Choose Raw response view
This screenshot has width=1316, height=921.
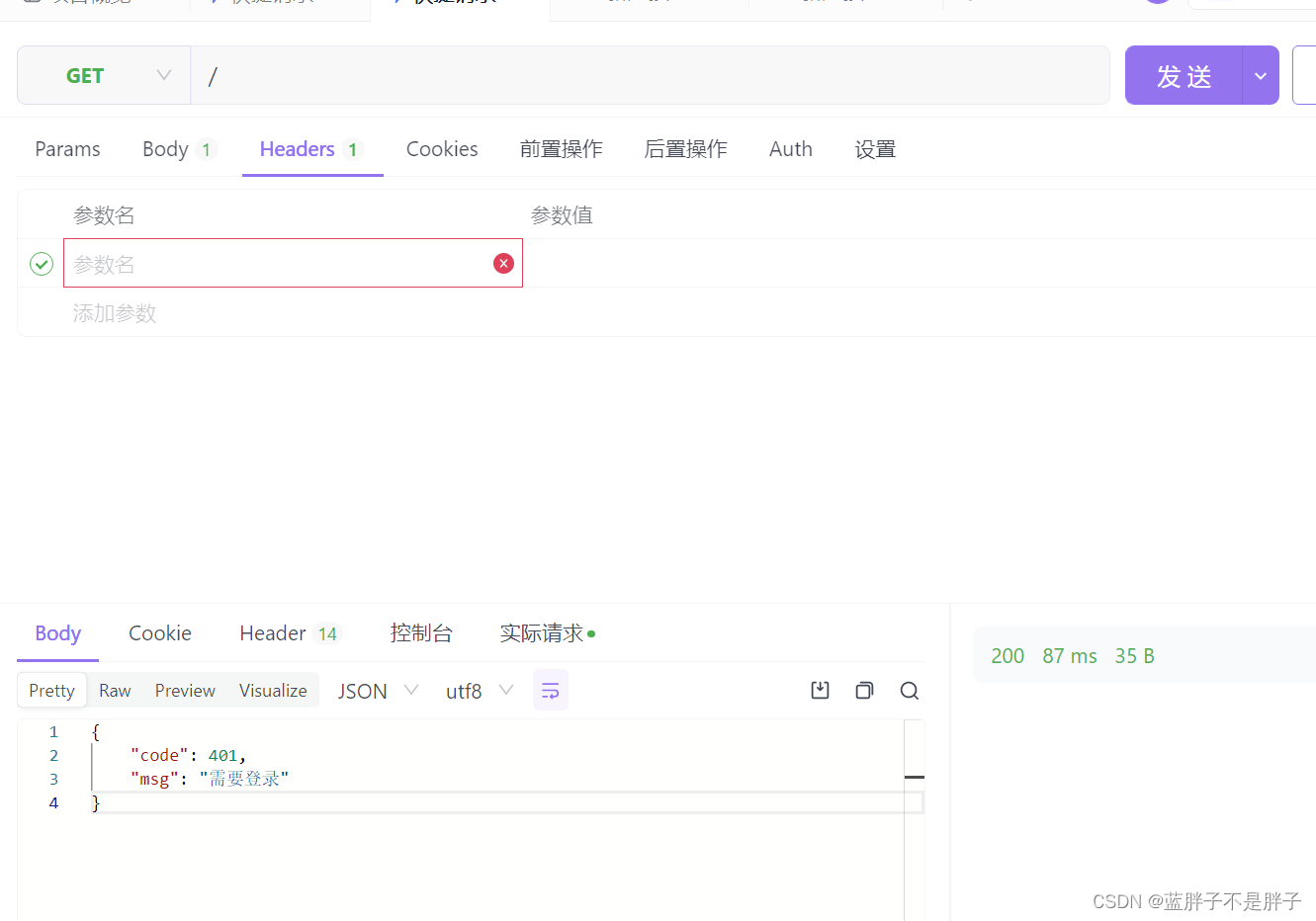(115, 691)
